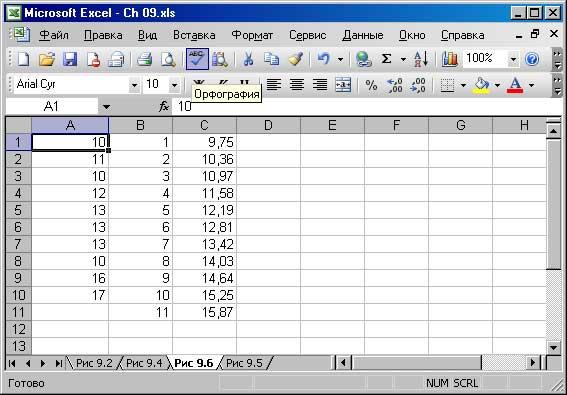The image size is (567, 395).
Task: Click horizontal scrollbar right arrow
Action: 532,362
